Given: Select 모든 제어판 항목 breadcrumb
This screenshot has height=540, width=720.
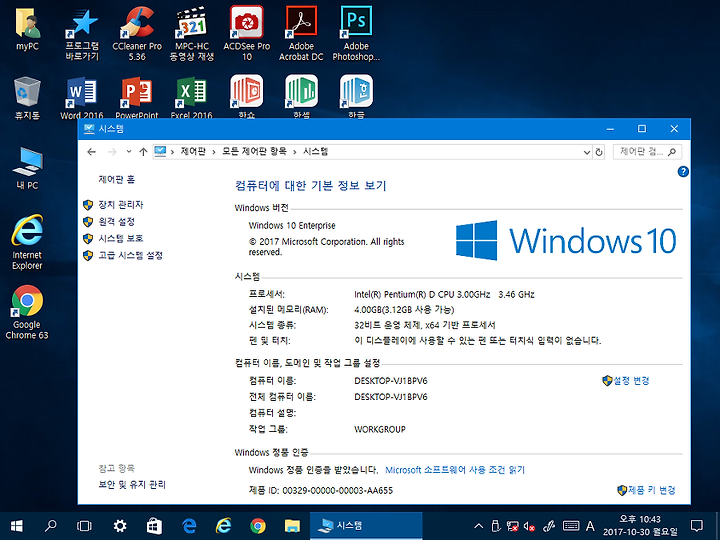Looking at the screenshot, I should coord(254,152).
